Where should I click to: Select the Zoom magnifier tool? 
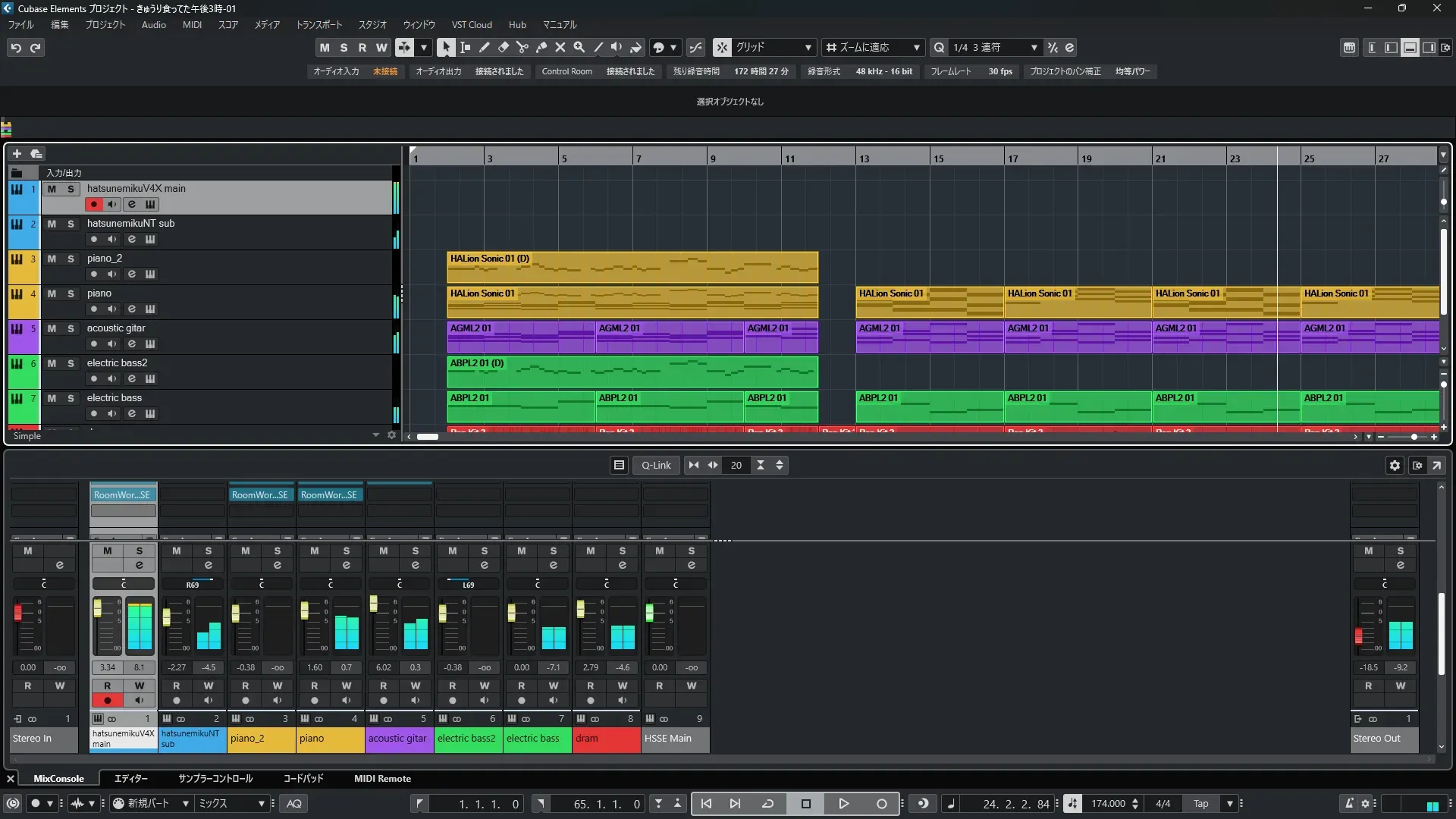tap(579, 47)
